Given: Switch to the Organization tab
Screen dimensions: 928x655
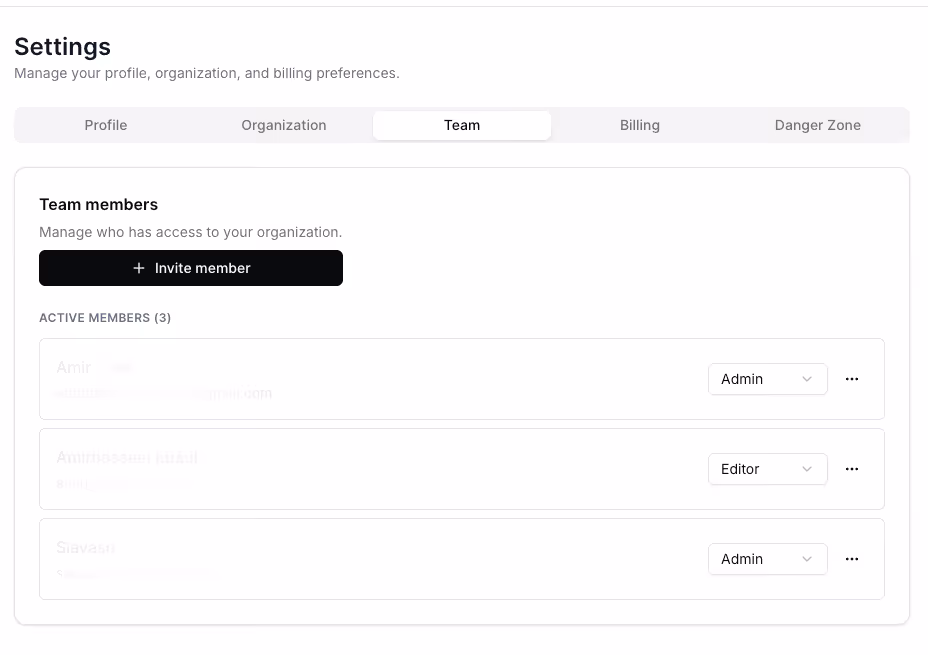Looking at the screenshot, I should pyautogui.click(x=283, y=125).
